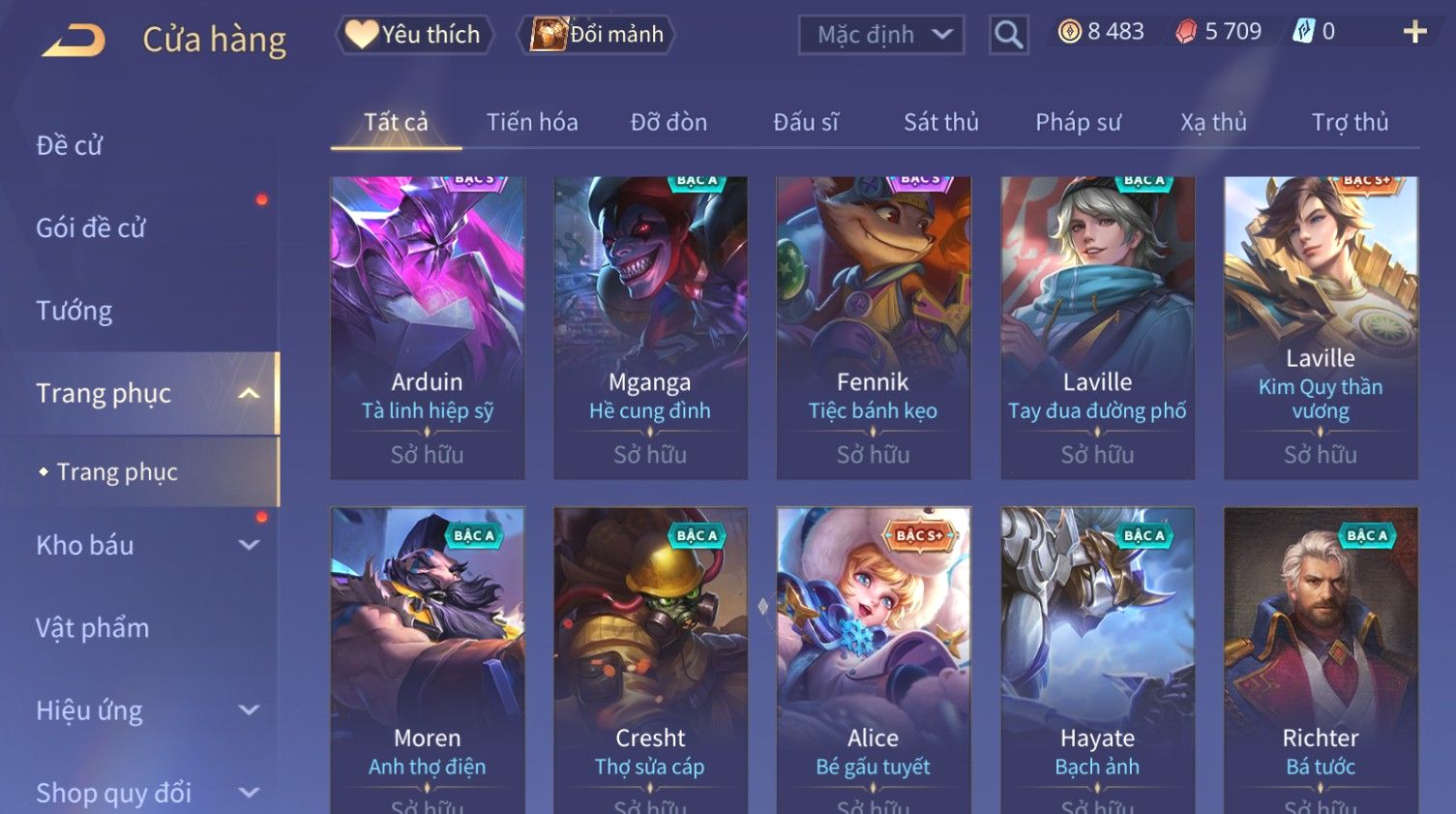Open the Gói đề cử sidebar item
1456x814 pixels.
91,228
